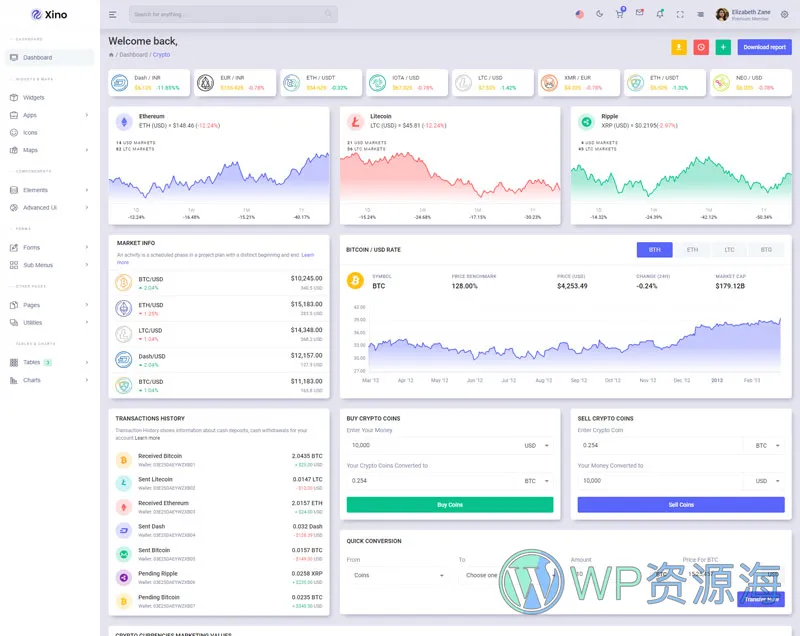Click the yellow download icon button
The height and width of the screenshot is (636, 800).
pyautogui.click(x=679, y=47)
